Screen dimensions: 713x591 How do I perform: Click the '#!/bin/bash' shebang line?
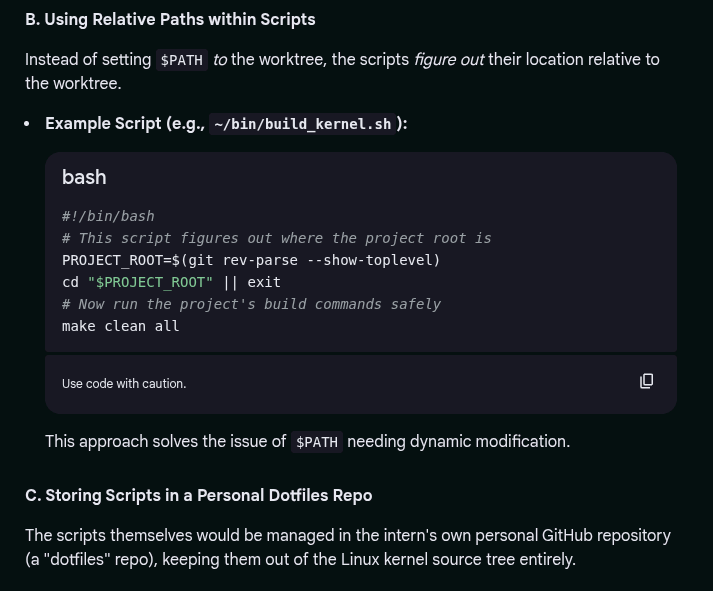[x=108, y=216]
